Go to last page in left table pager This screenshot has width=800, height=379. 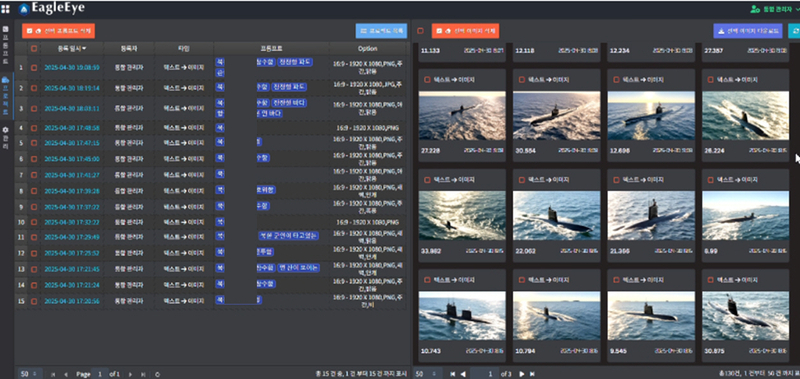tap(143, 374)
